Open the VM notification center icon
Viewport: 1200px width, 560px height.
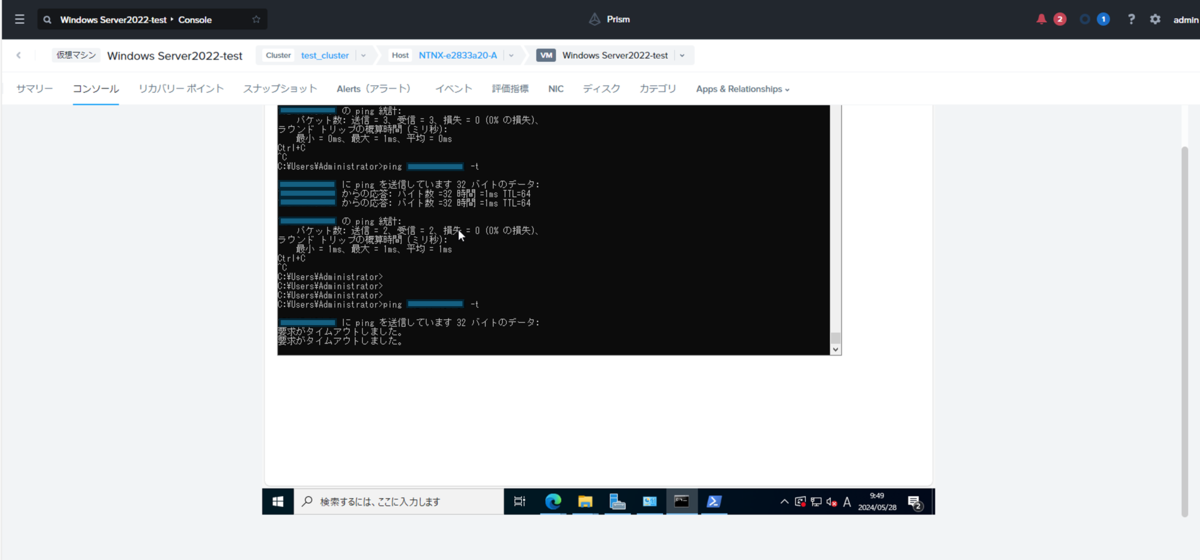[x=914, y=502]
